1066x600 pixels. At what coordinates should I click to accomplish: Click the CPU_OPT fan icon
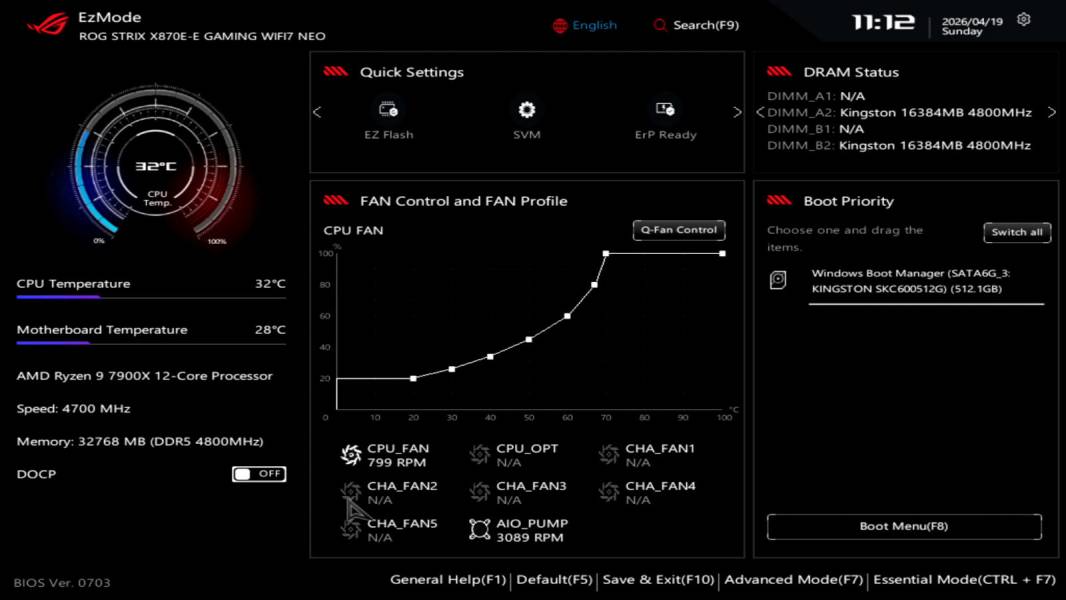point(479,455)
